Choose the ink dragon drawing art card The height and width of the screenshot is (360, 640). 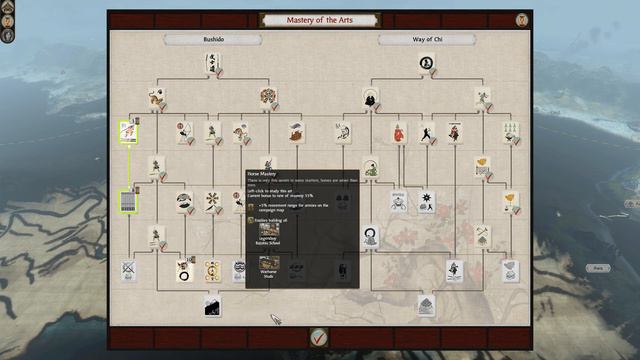coord(343,133)
